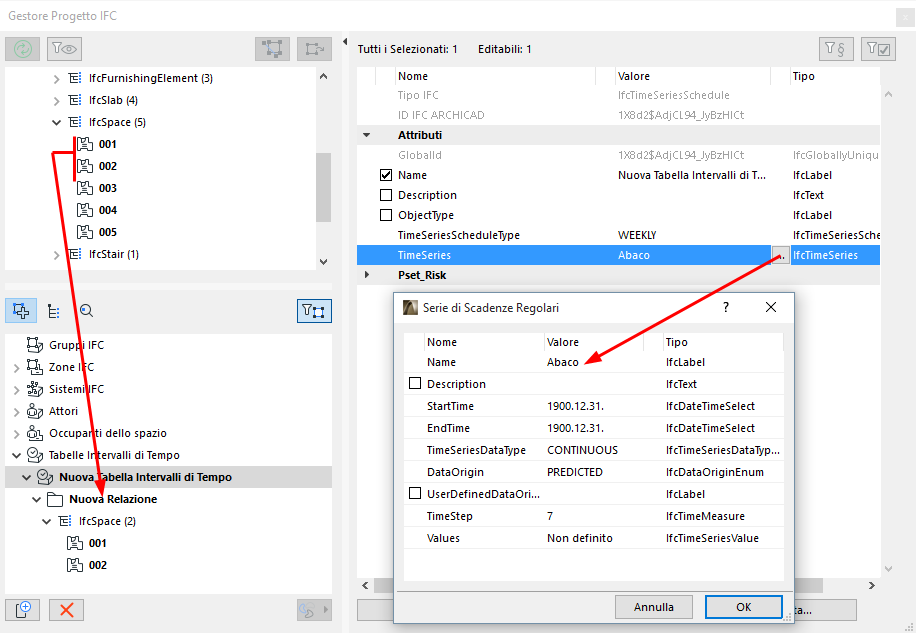This screenshot has width=916, height=633.
Task: Click the Valore column header in dialog
Action: [x=594, y=342]
